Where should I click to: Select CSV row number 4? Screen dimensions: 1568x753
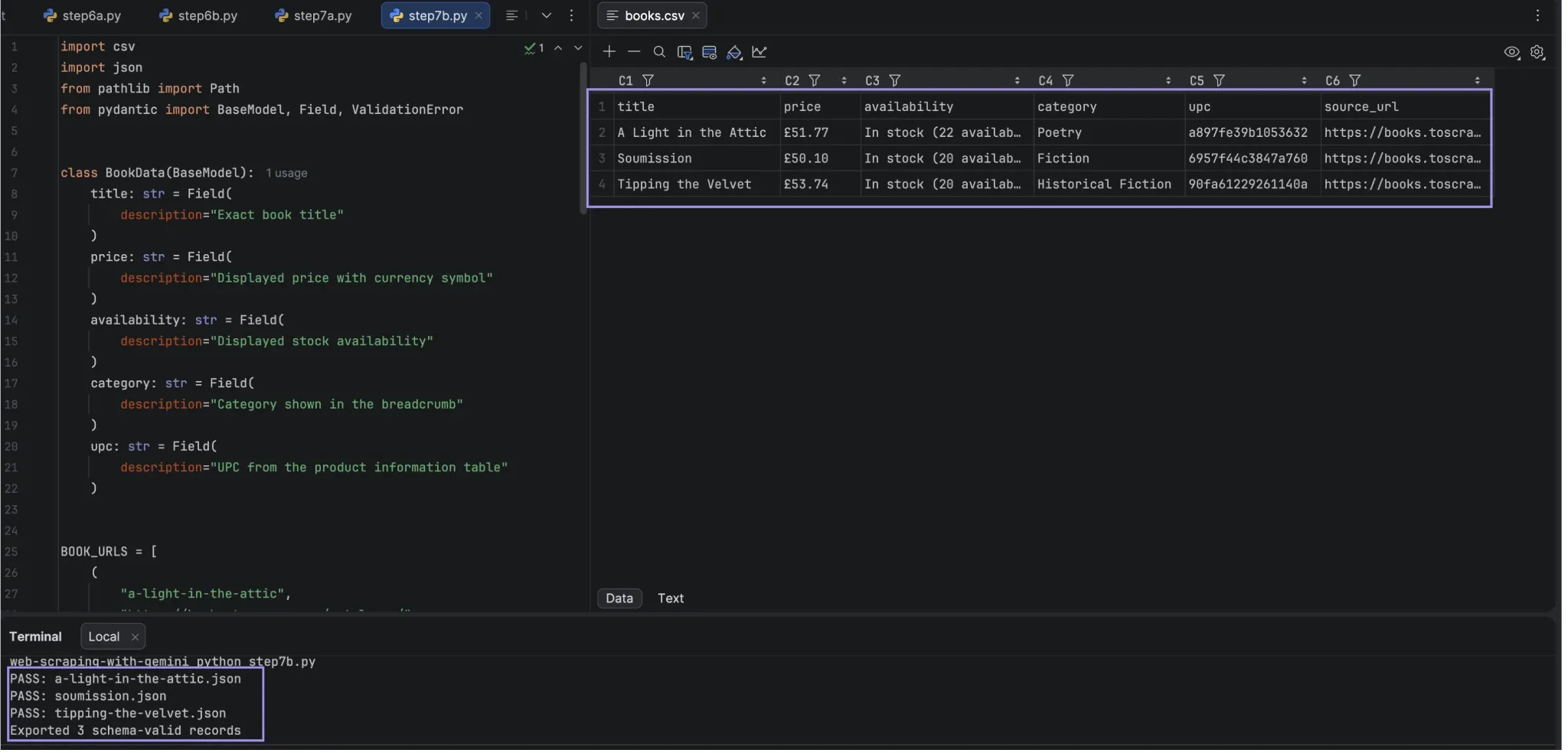602,184
